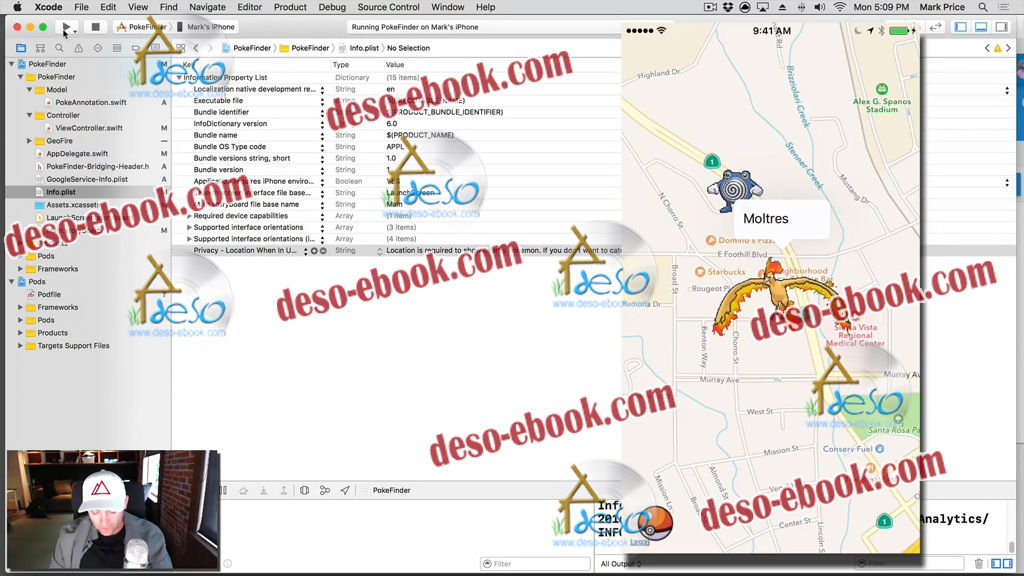The height and width of the screenshot is (576, 1024).
Task: Click the trash icon to clear console
Action: tap(979, 564)
